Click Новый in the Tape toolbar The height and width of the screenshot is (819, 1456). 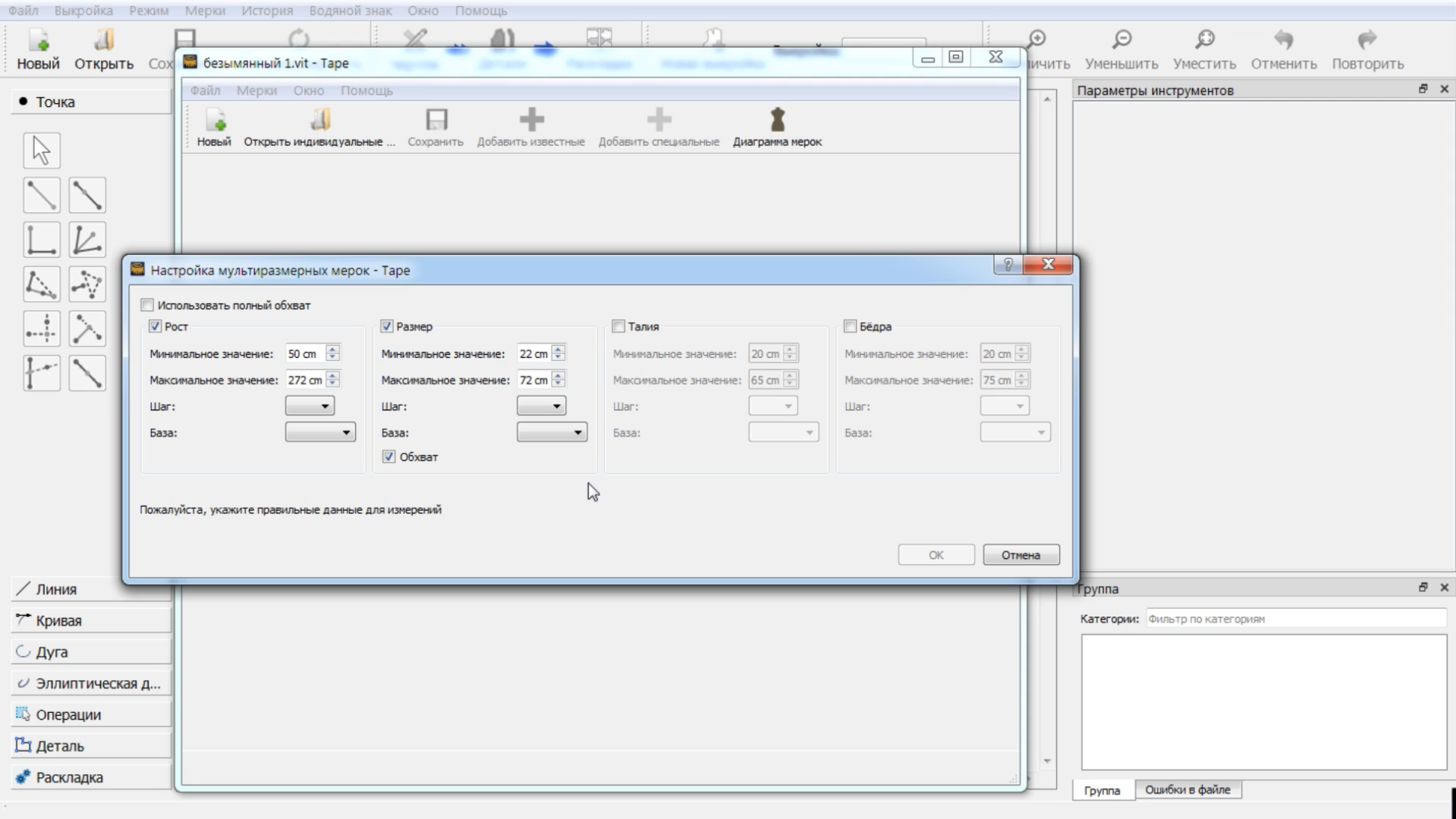coord(215,127)
